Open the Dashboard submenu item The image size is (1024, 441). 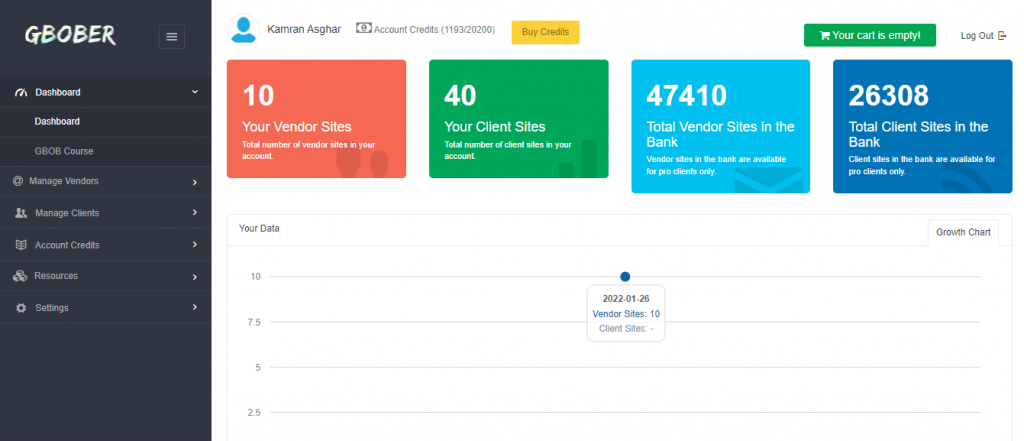tap(106, 122)
